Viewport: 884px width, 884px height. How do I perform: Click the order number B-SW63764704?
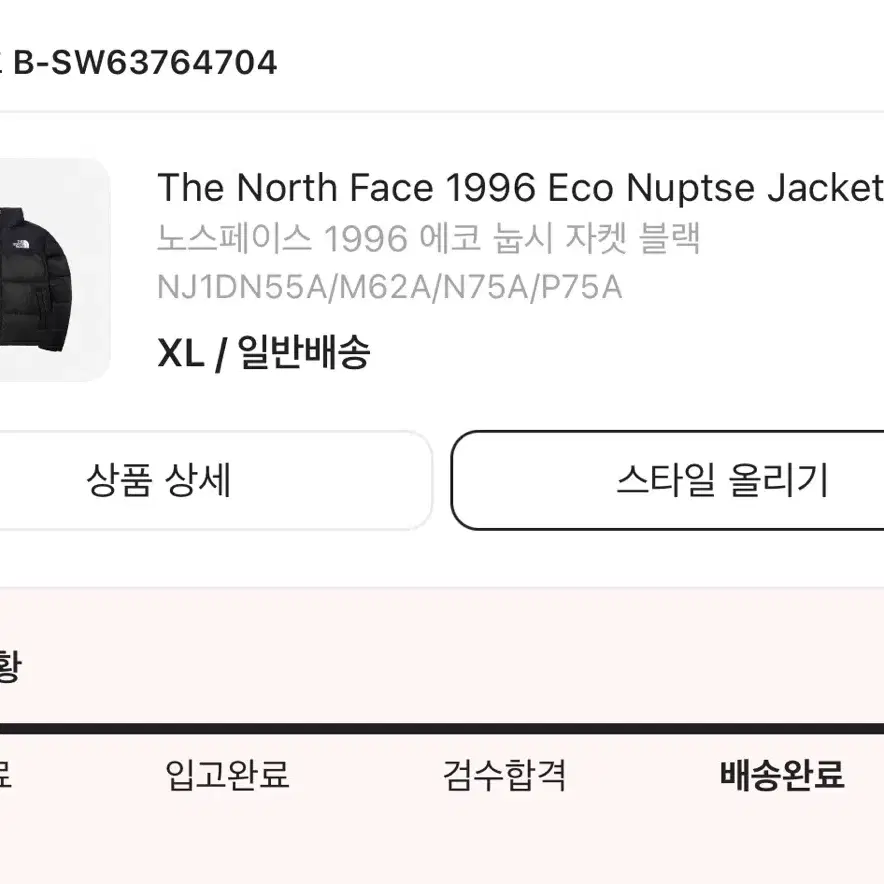(145, 63)
